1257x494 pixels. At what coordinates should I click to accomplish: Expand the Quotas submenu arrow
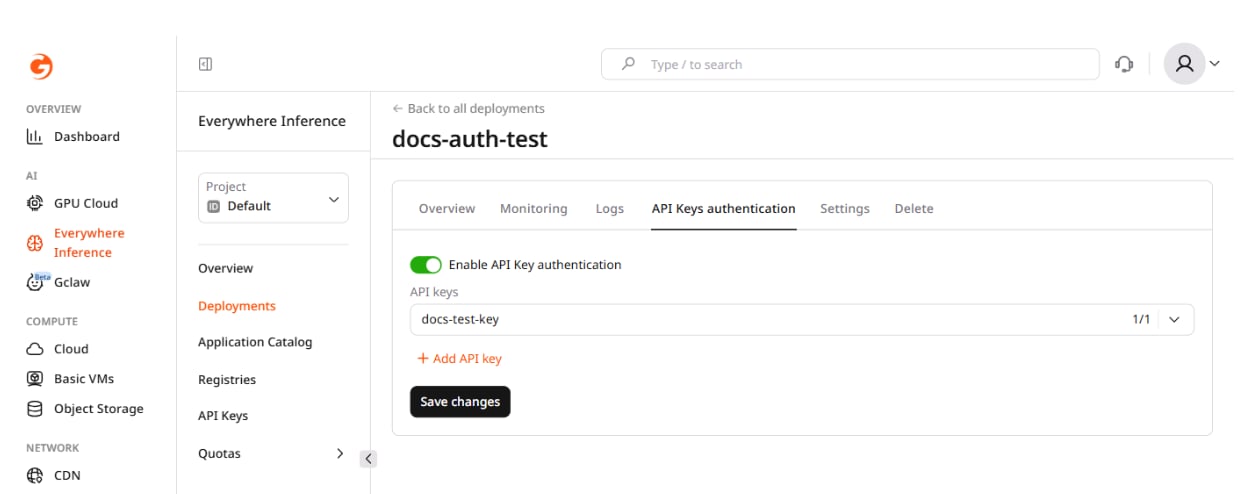pyautogui.click(x=339, y=454)
